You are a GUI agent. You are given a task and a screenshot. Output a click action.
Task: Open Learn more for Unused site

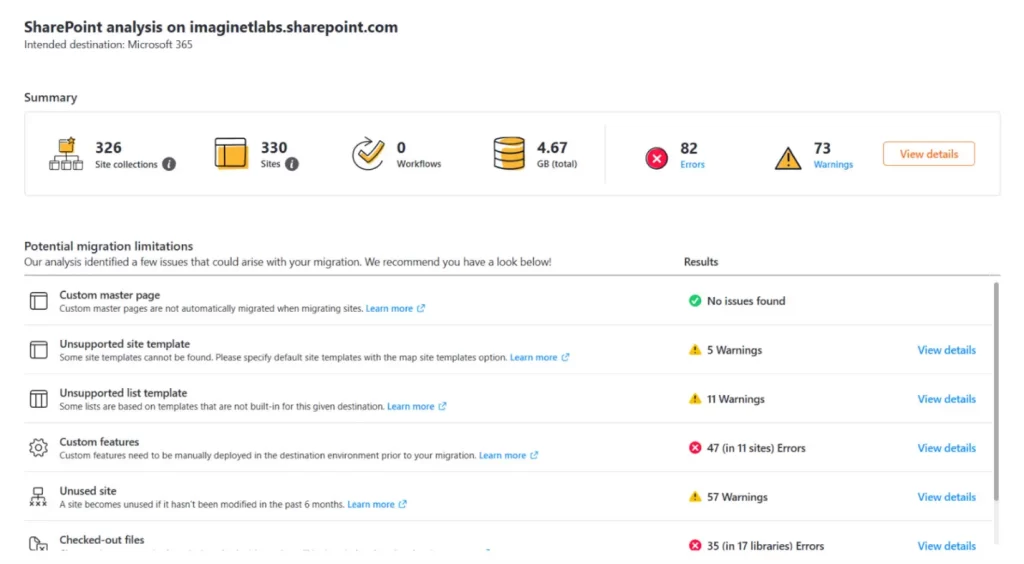pyautogui.click(x=371, y=504)
